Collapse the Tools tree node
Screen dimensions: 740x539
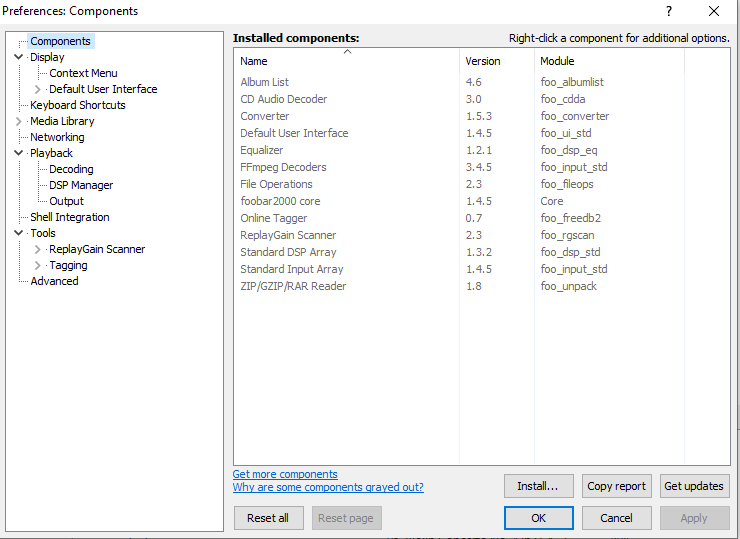coord(18,233)
